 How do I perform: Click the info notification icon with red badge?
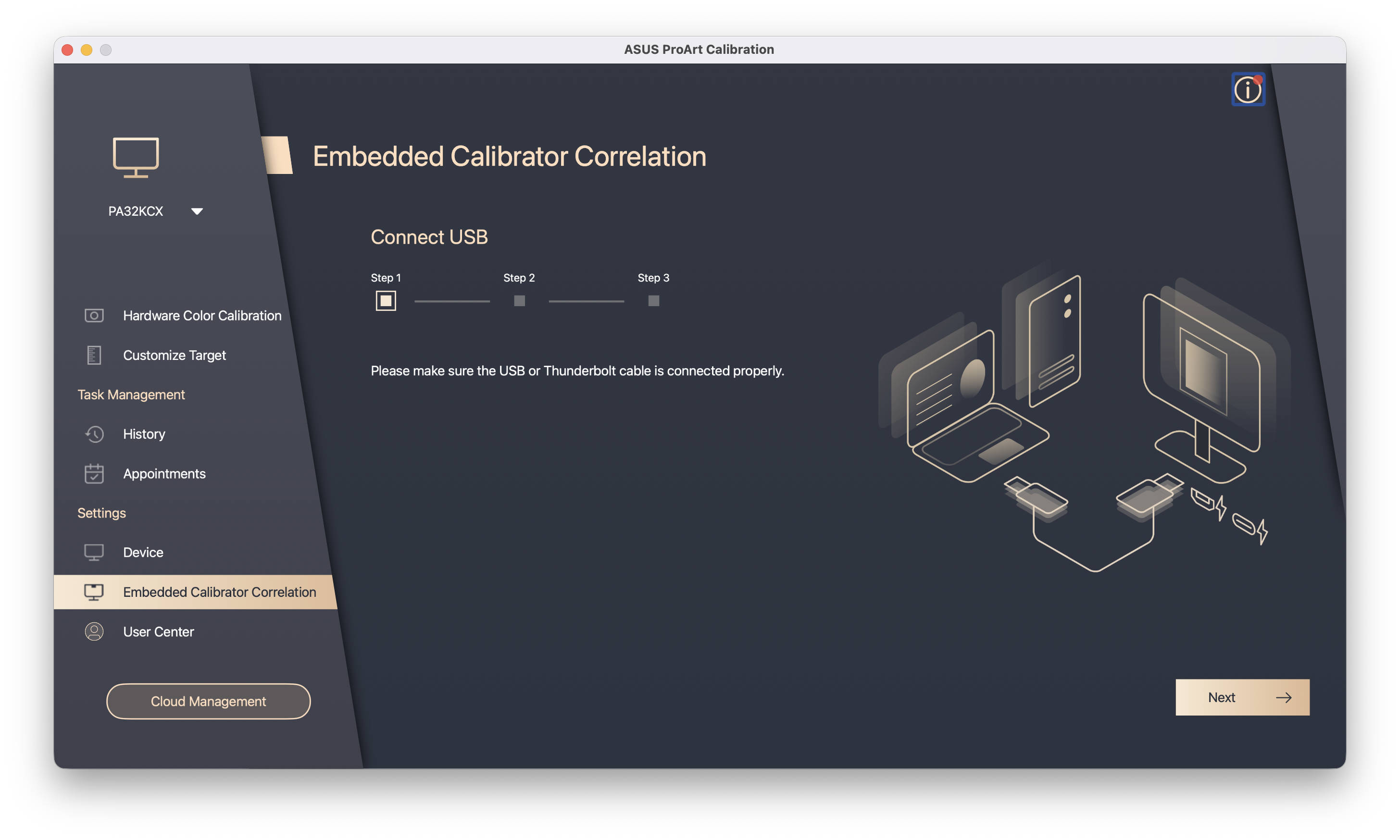tap(1248, 89)
